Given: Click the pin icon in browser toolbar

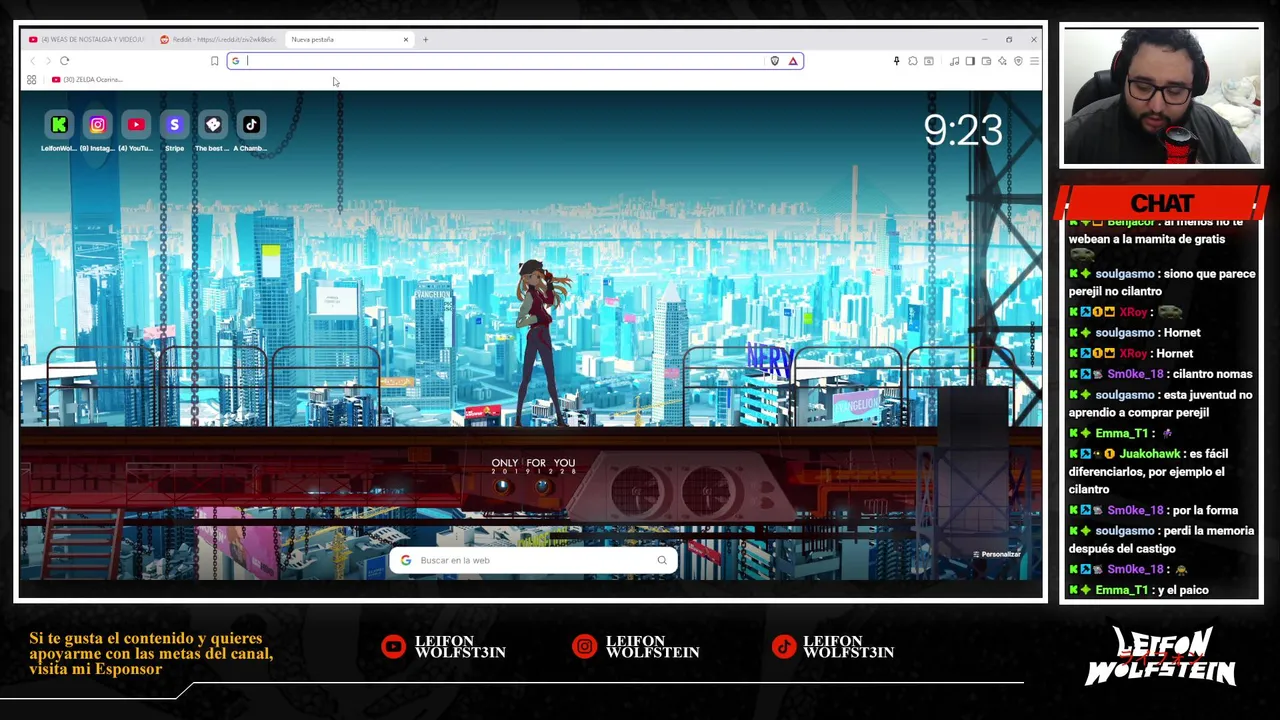Looking at the screenshot, I should click(896, 61).
